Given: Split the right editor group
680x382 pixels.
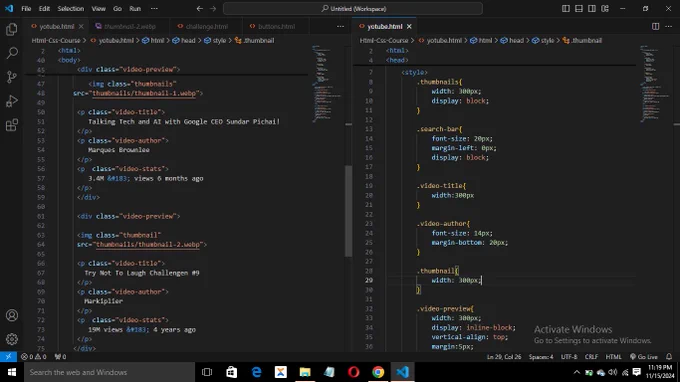Looking at the screenshot, I should (x=656, y=26).
